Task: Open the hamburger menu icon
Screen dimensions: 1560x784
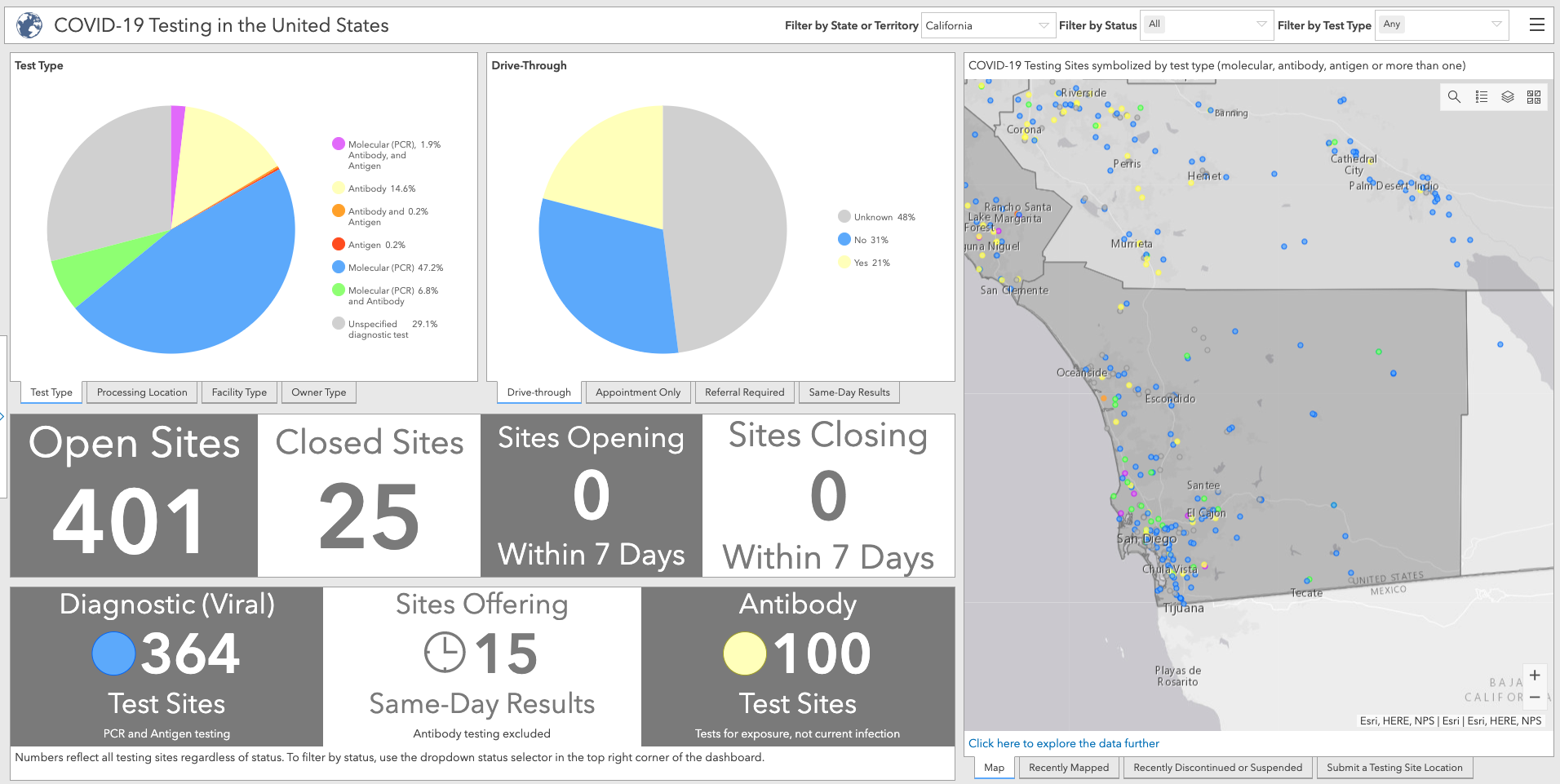Action: click(1536, 25)
